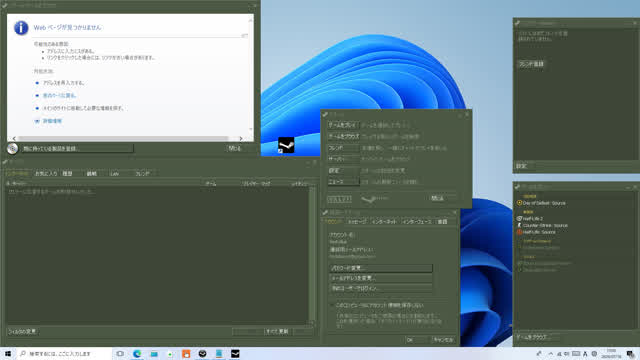Switch to the お気に入り tab in the server browser
640x360 pixels.
click(45, 173)
